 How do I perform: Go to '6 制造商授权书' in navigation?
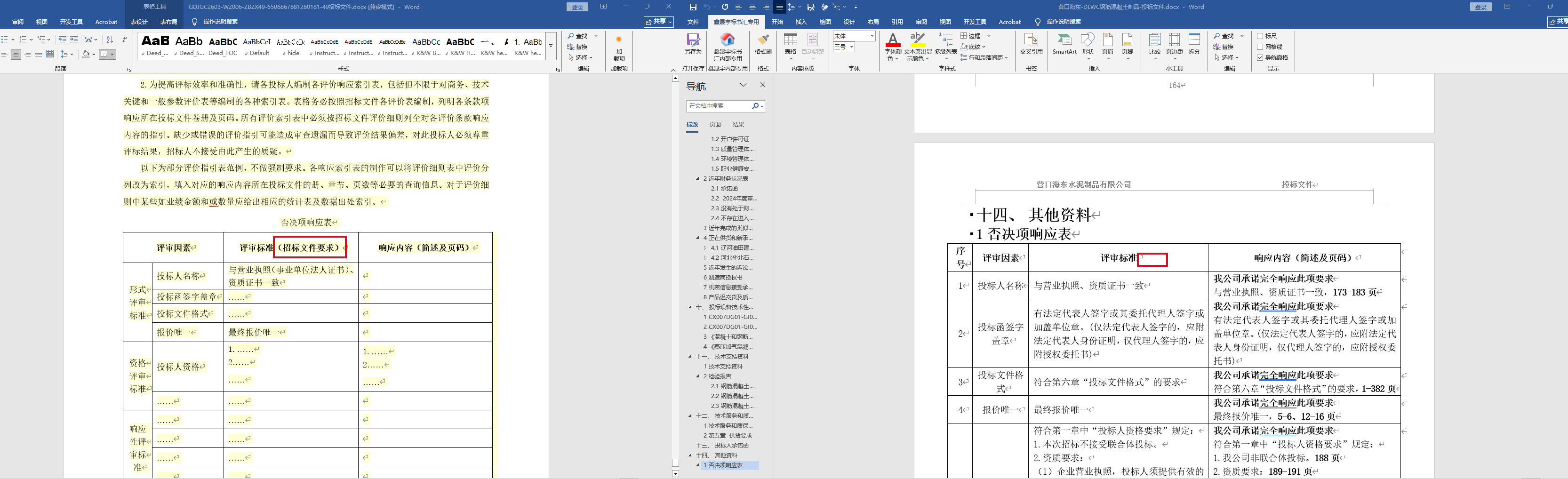click(723, 278)
